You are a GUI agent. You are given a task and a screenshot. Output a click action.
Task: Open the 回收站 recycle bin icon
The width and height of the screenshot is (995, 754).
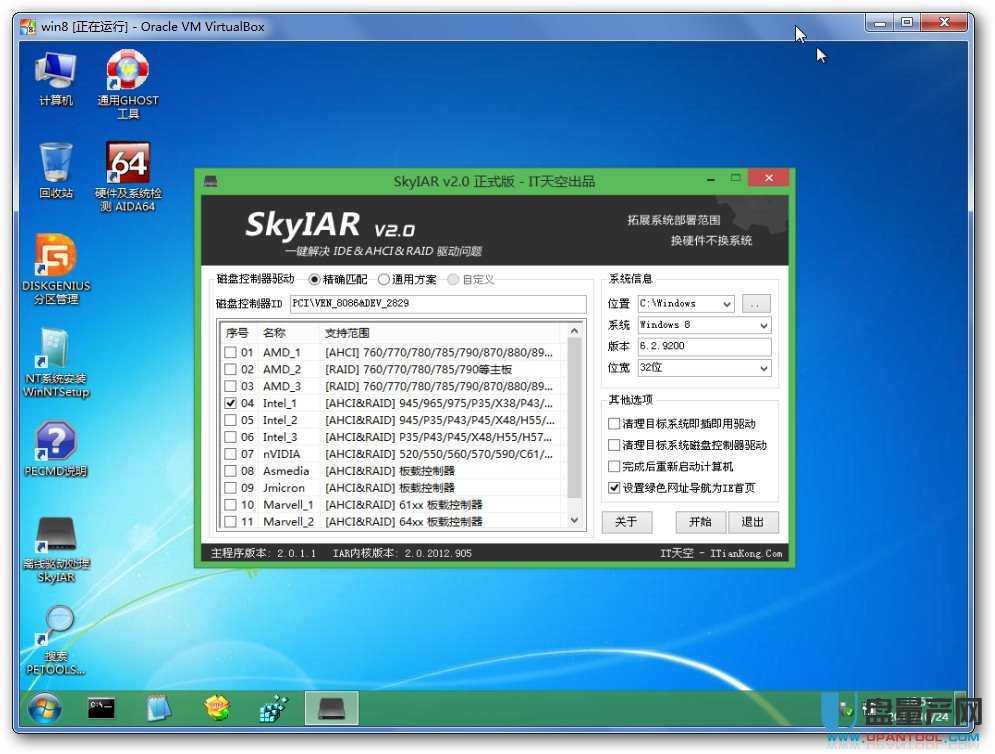[56, 165]
